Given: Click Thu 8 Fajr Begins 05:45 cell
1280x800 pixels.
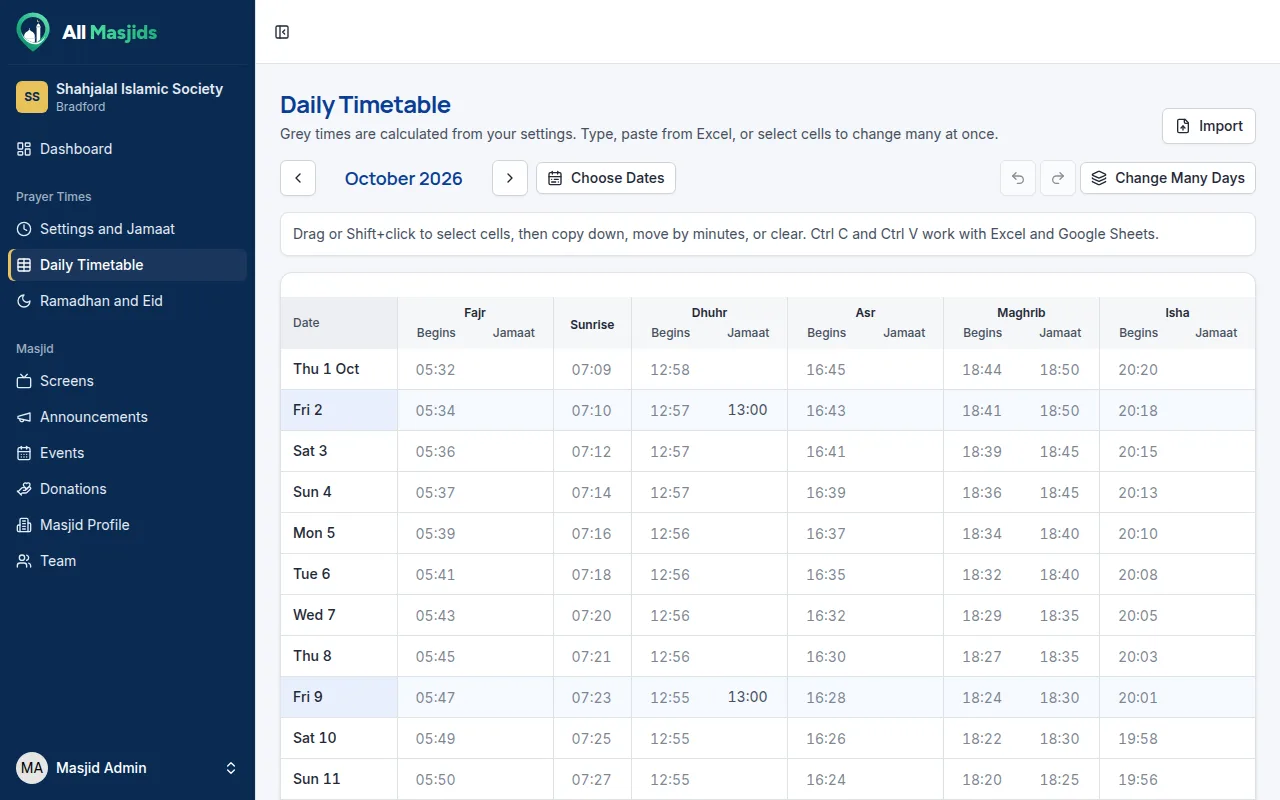Looking at the screenshot, I should point(436,656).
